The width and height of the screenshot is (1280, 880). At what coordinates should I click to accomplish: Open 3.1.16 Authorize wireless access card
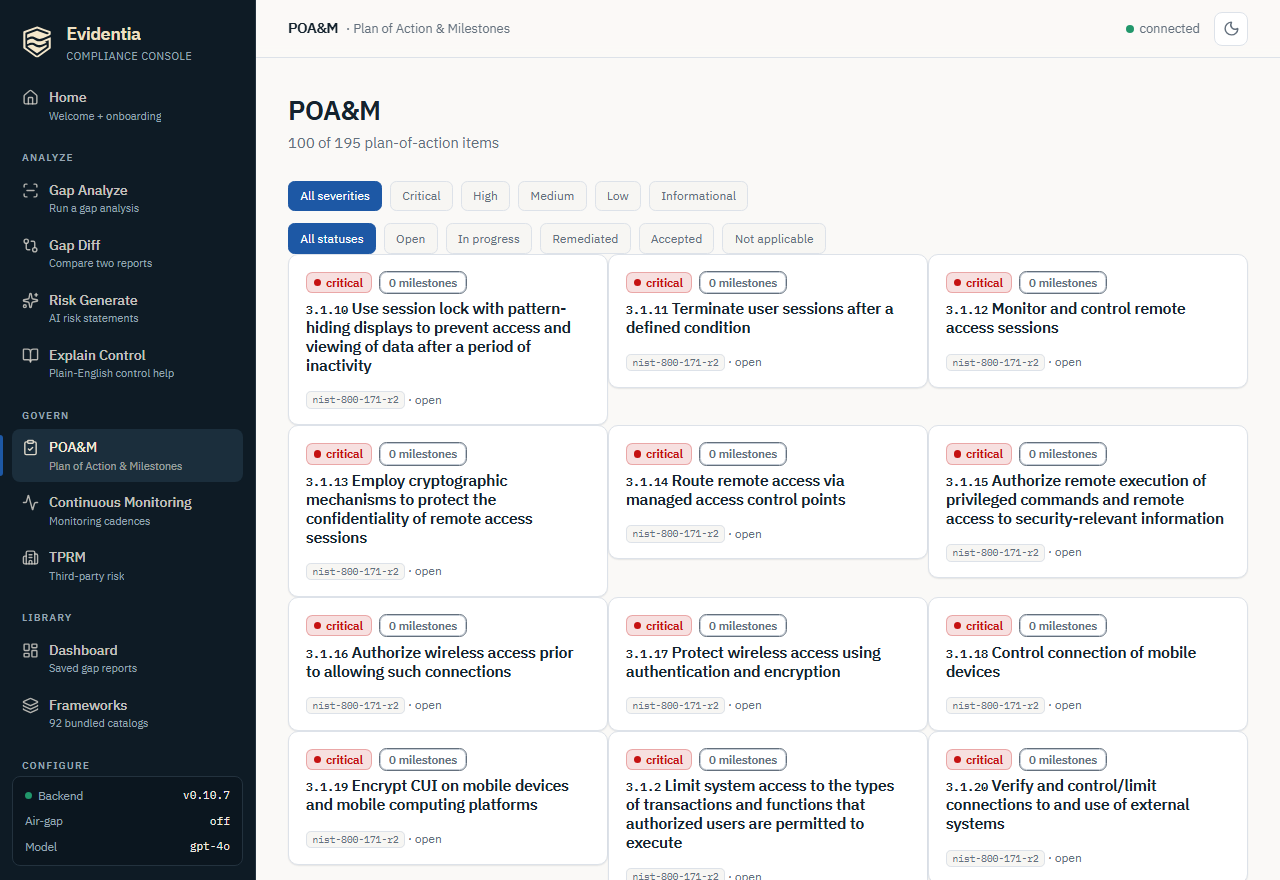[447, 664]
